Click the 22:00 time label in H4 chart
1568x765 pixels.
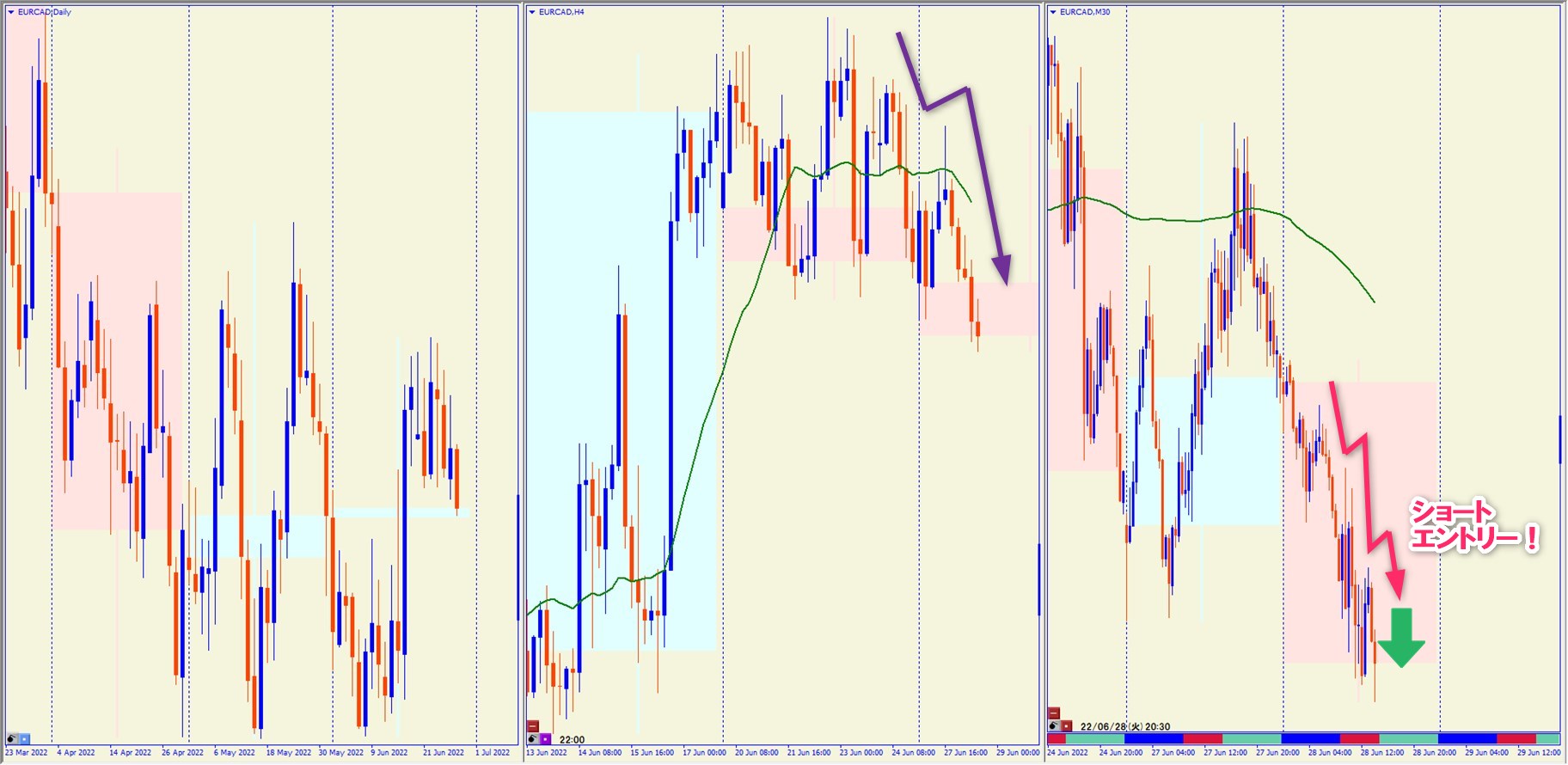coord(572,739)
